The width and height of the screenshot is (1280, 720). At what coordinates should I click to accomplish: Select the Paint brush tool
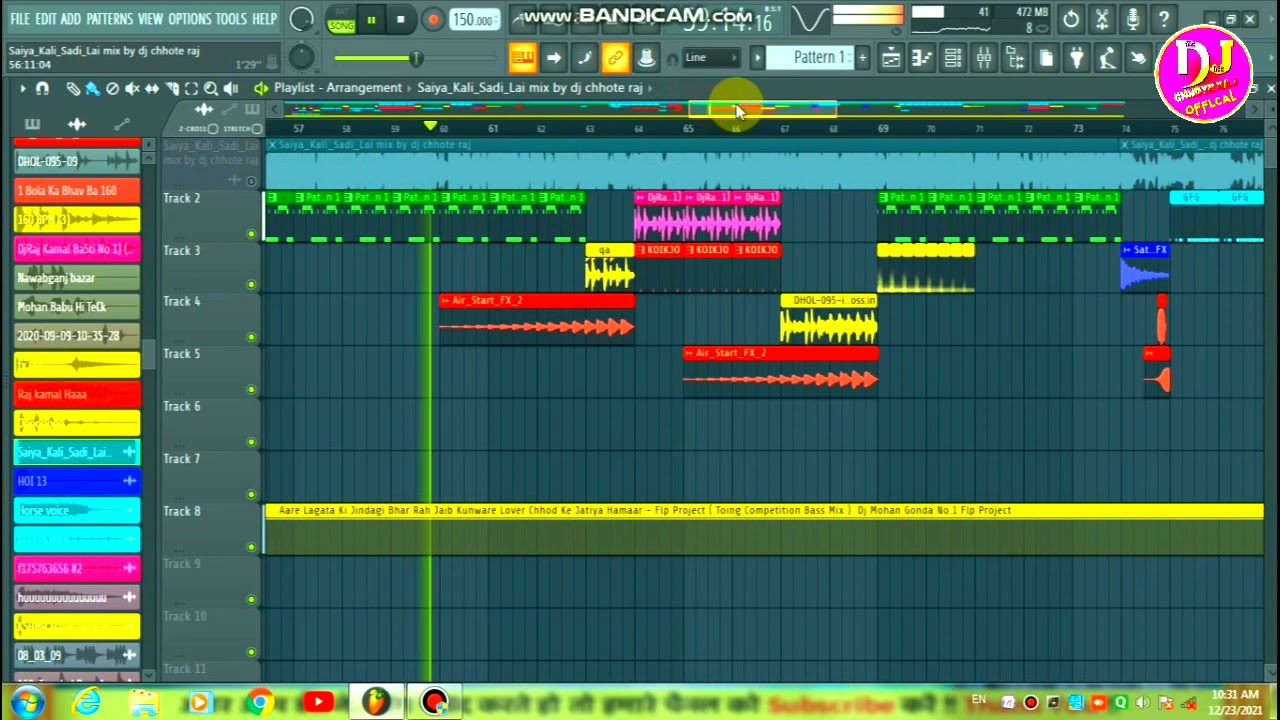92,88
